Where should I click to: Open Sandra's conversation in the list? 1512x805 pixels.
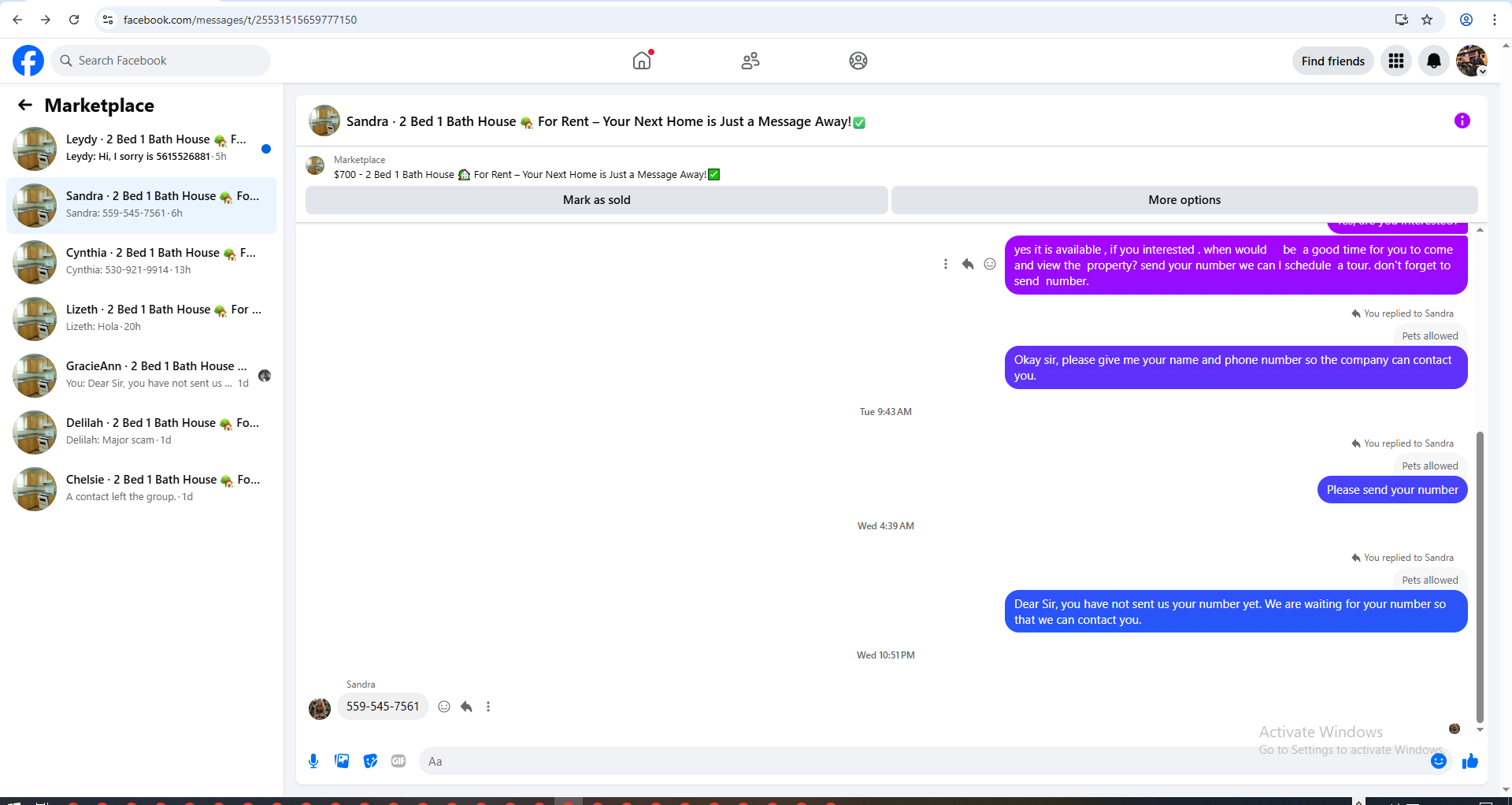click(142, 205)
